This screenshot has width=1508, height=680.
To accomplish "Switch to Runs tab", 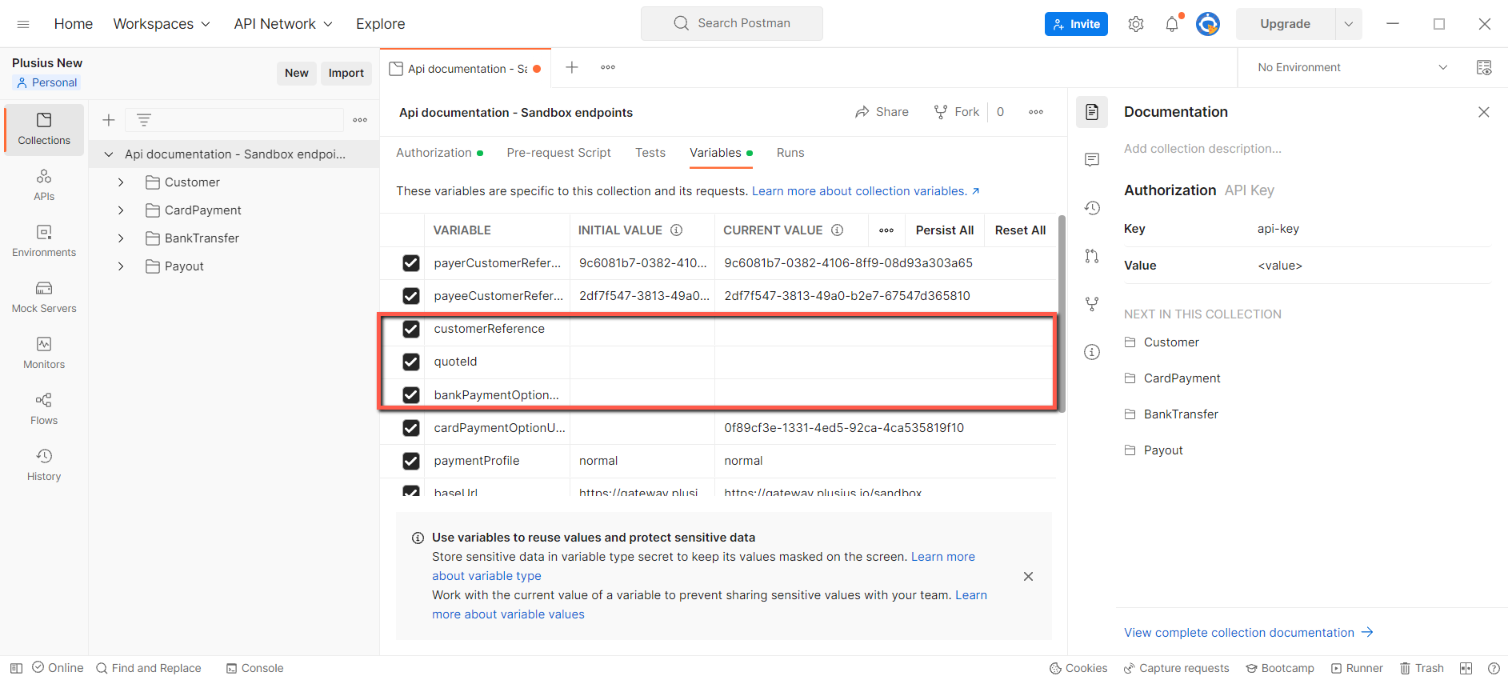I will point(790,153).
